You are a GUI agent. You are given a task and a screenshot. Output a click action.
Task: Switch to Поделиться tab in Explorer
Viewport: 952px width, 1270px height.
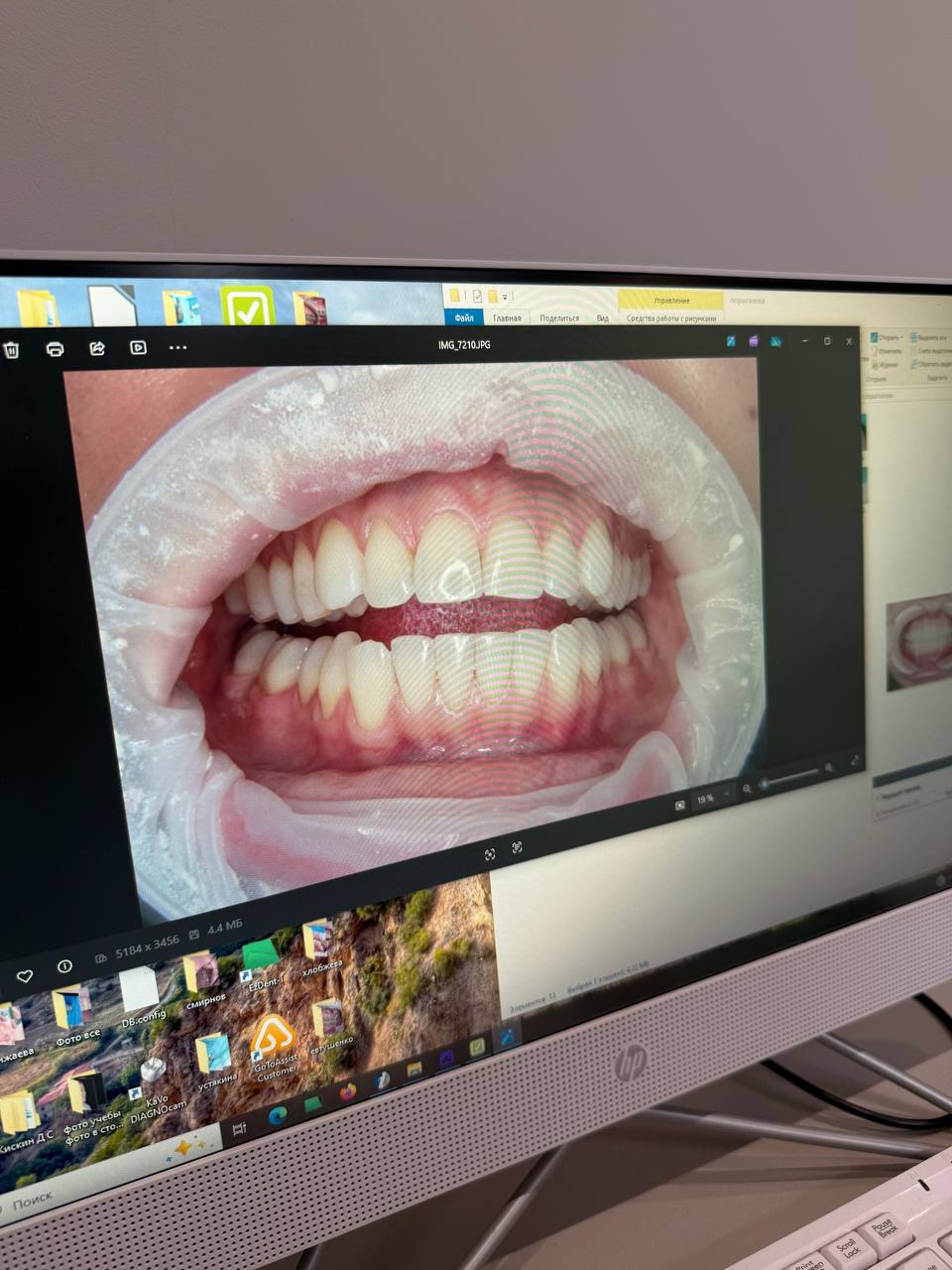tap(559, 318)
